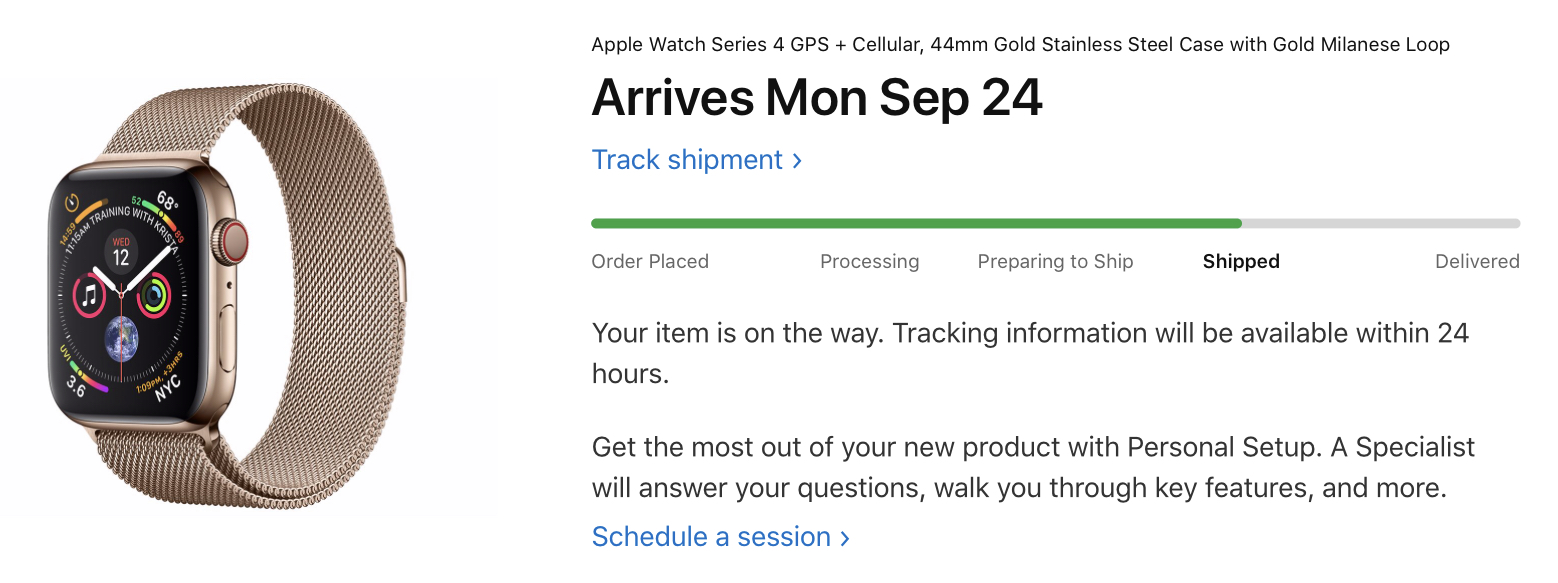Select the Delivered status step

[1476, 262]
